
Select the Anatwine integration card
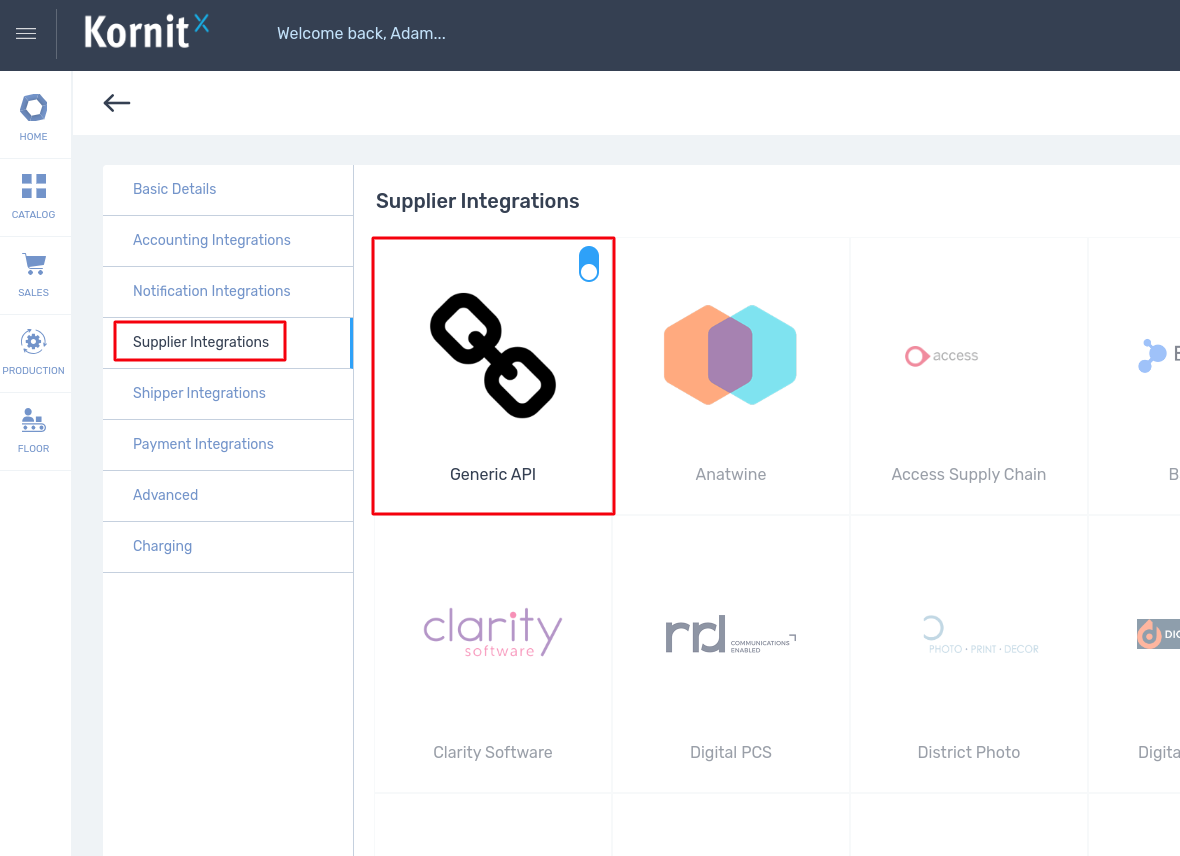(731, 376)
